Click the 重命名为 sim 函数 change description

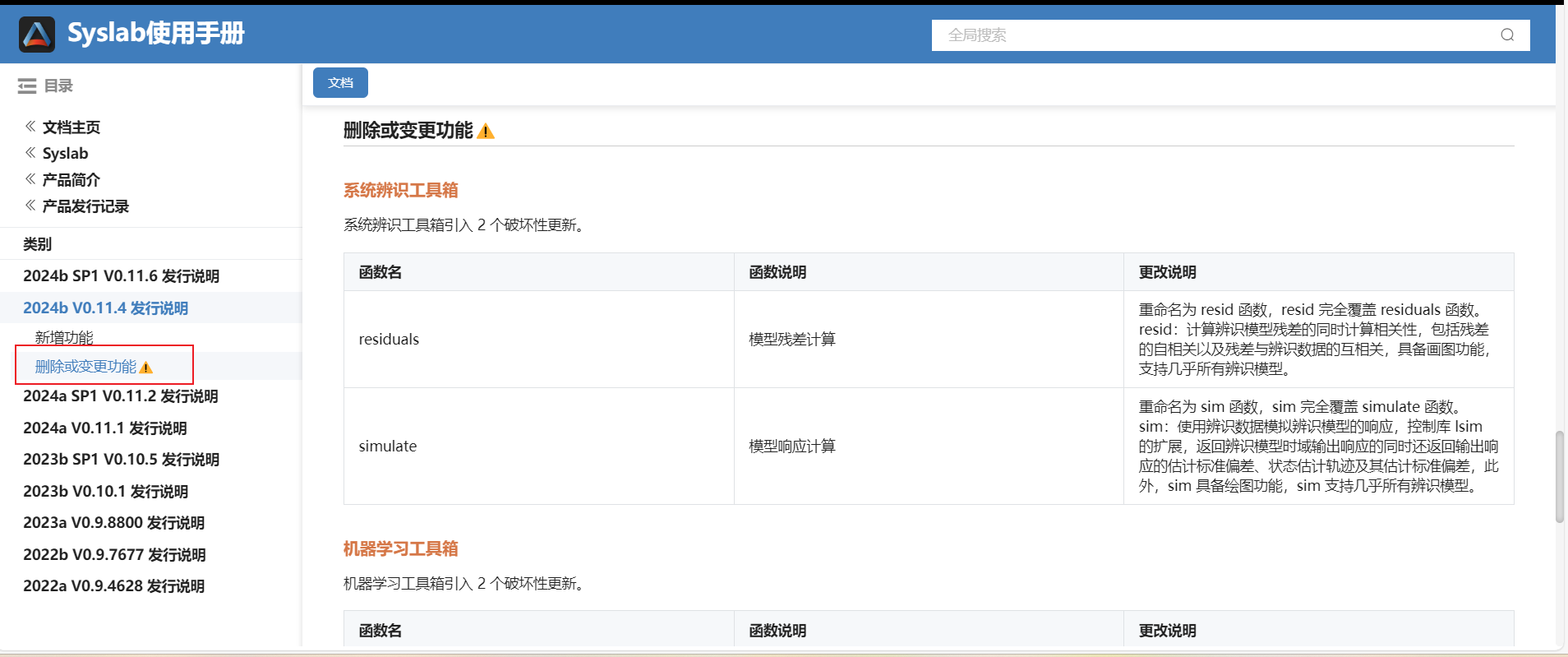[x=1318, y=446]
